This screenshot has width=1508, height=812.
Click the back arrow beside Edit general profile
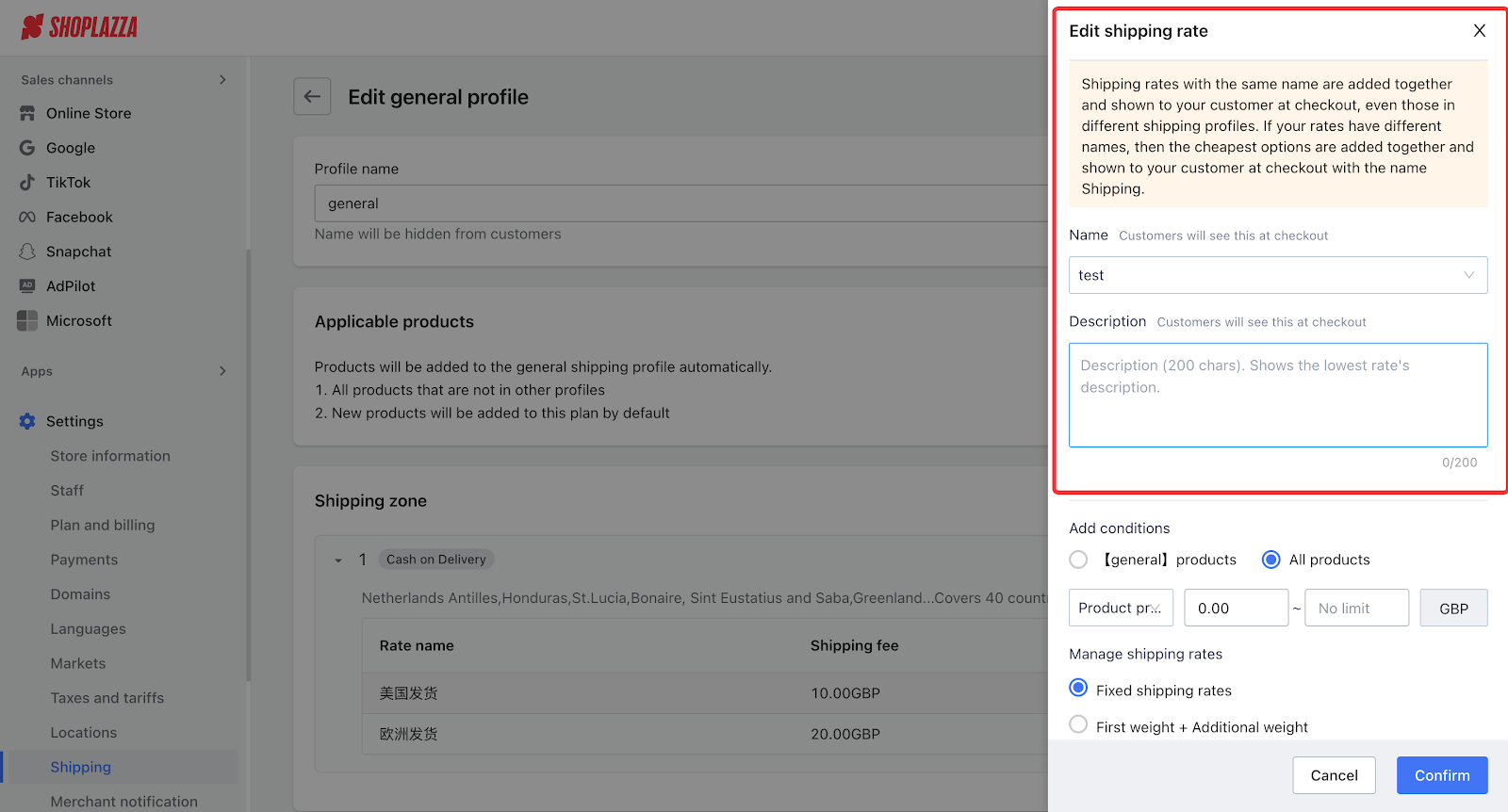312,96
